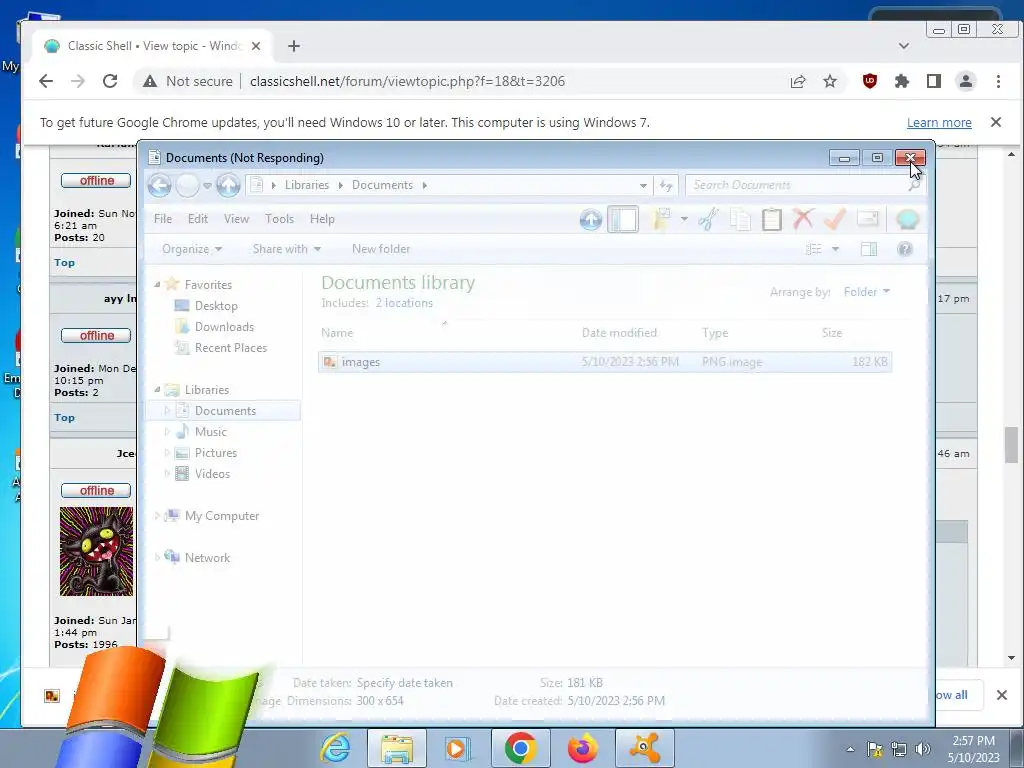The height and width of the screenshot is (768, 1024).
Task: Toggle the navigation pane toolbar icon
Action: tap(623, 219)
